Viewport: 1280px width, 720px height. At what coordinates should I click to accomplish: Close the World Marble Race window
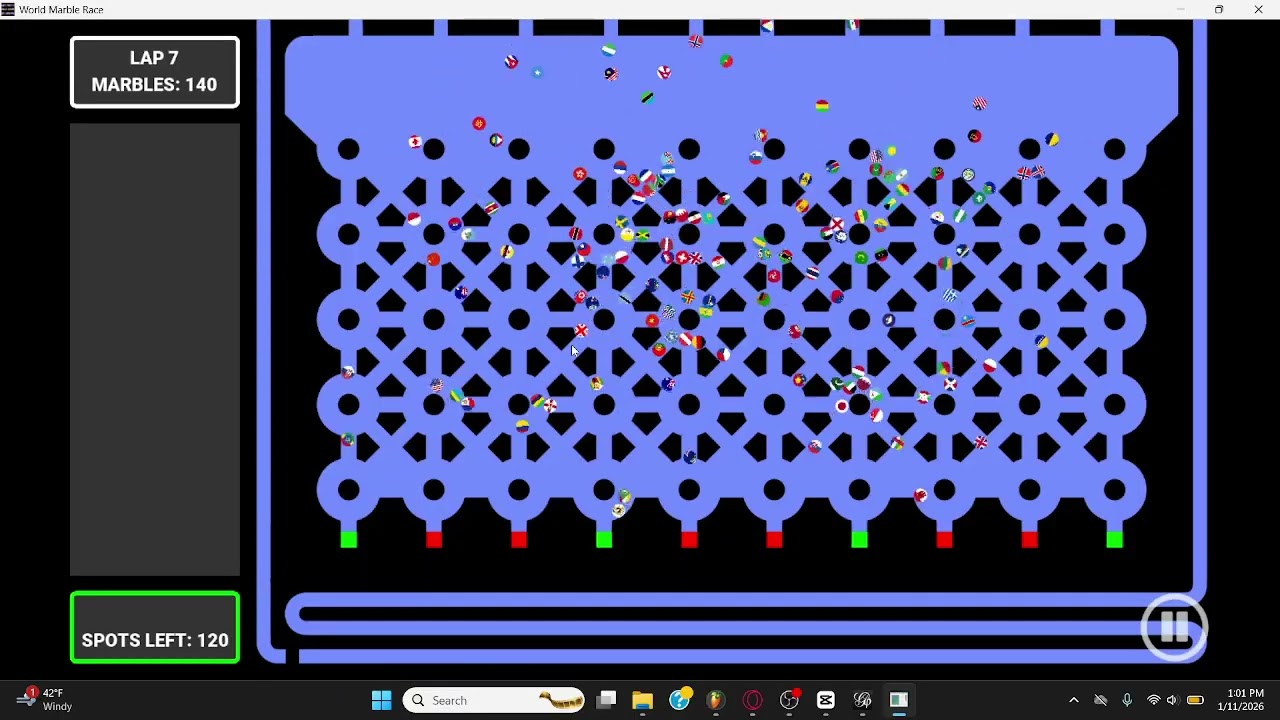pos(1259,9)
